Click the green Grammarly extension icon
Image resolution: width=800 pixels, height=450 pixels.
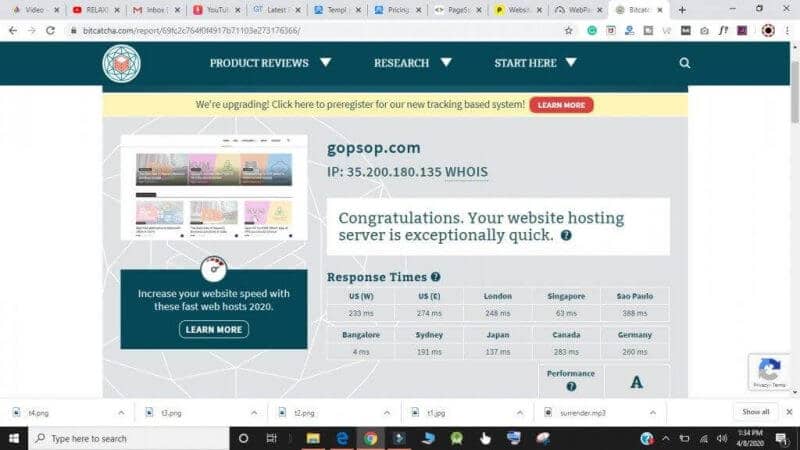coord(592,31)
